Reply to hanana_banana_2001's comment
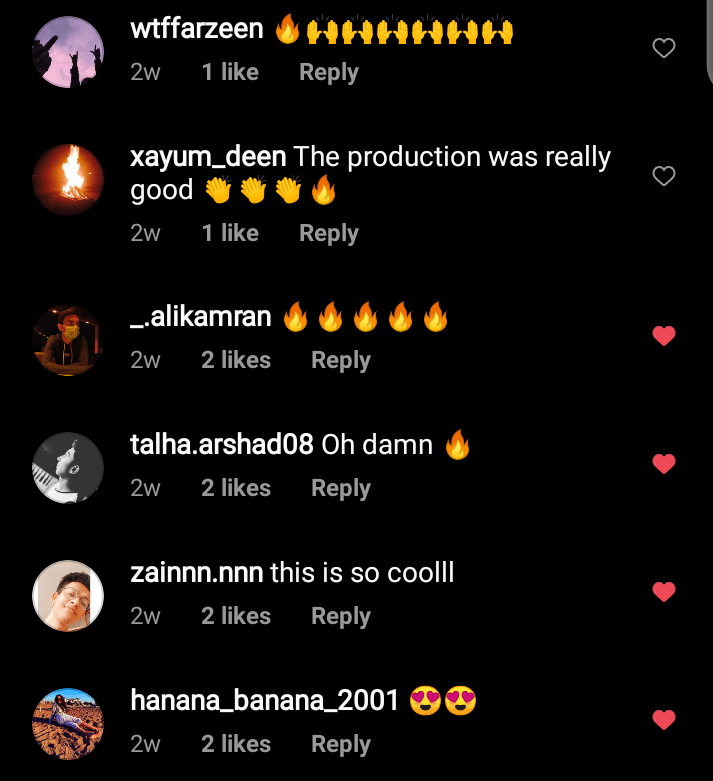 341,744
